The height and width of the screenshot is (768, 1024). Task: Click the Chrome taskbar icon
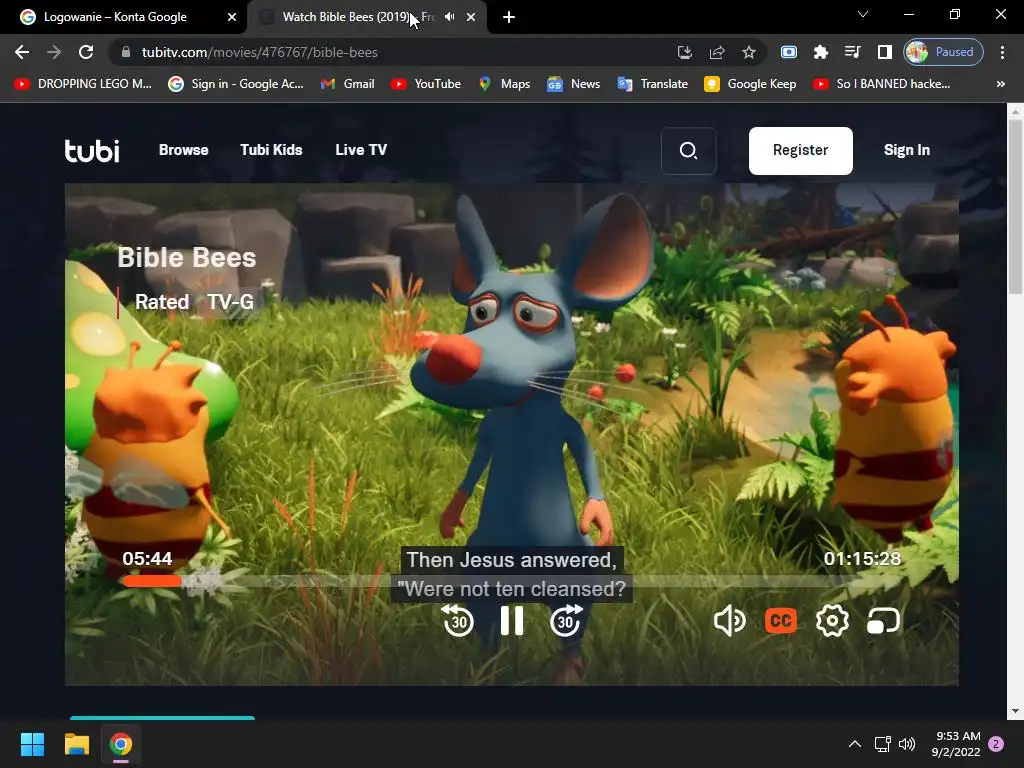coord(121,744)
